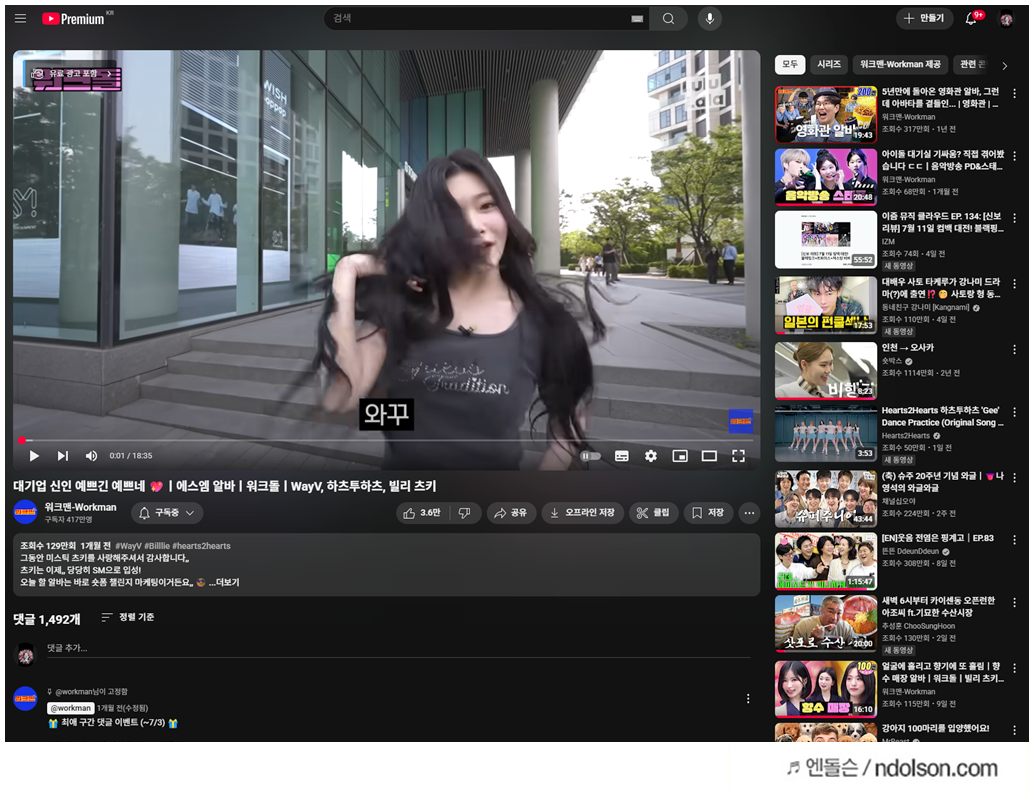Open the notifications bell
This screenshot has width=1034, height=794.
971,18
